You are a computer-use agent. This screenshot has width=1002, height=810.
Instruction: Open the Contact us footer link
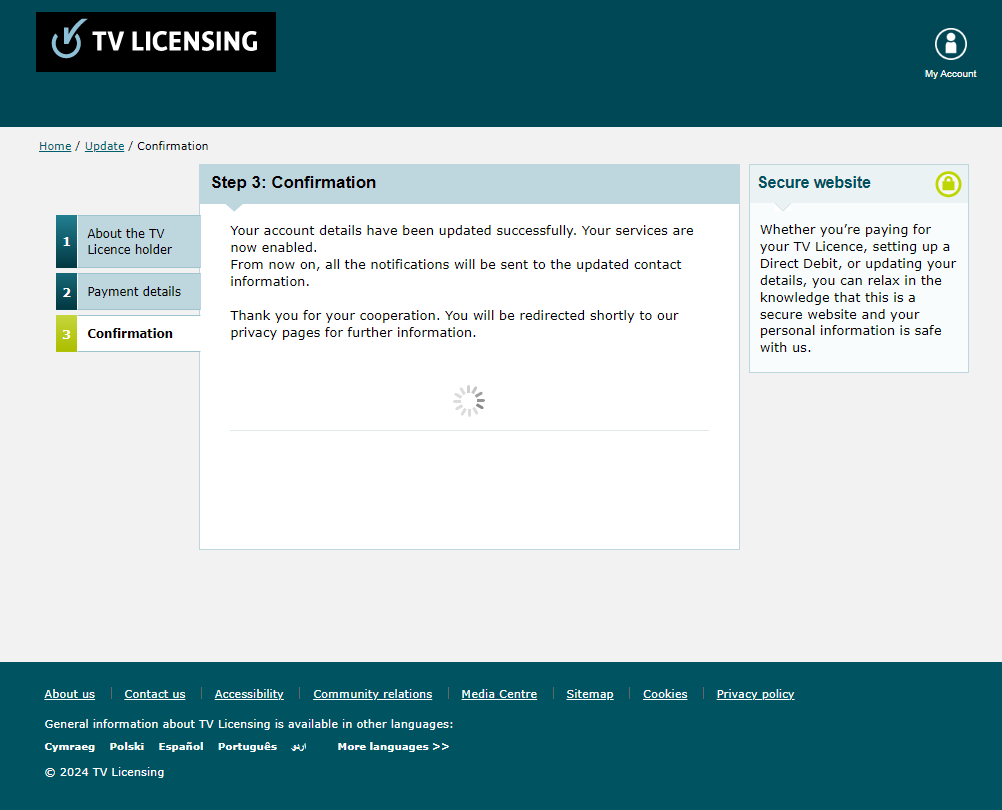[155, 694]
